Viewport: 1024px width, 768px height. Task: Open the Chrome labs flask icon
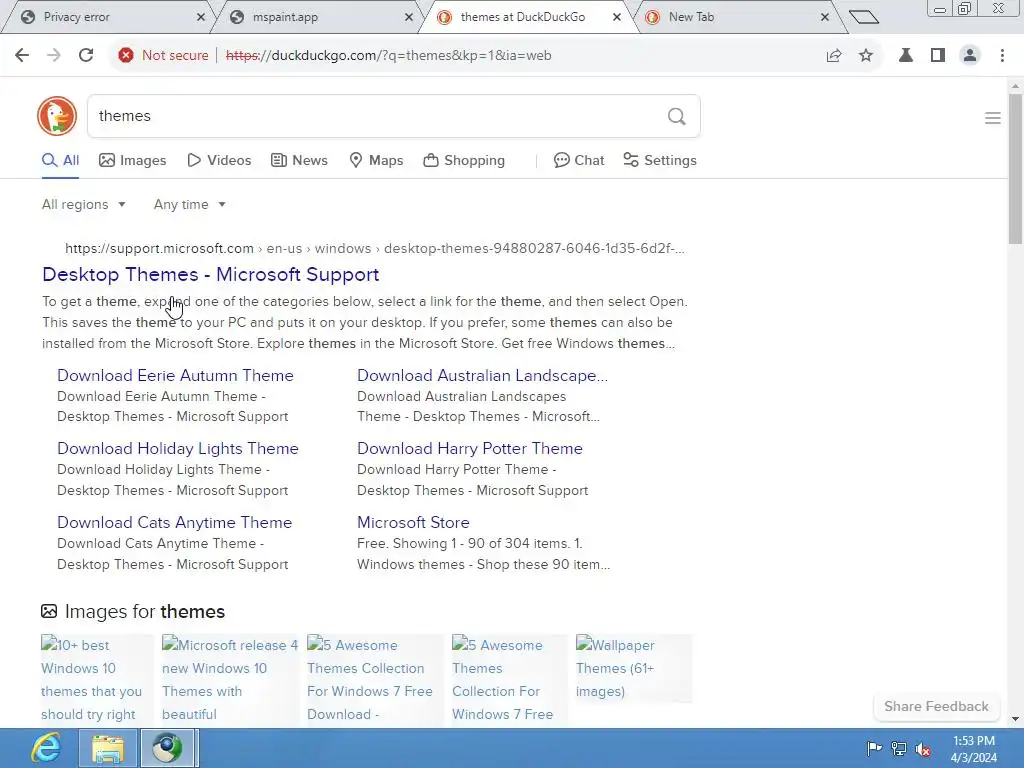point(906,56)
